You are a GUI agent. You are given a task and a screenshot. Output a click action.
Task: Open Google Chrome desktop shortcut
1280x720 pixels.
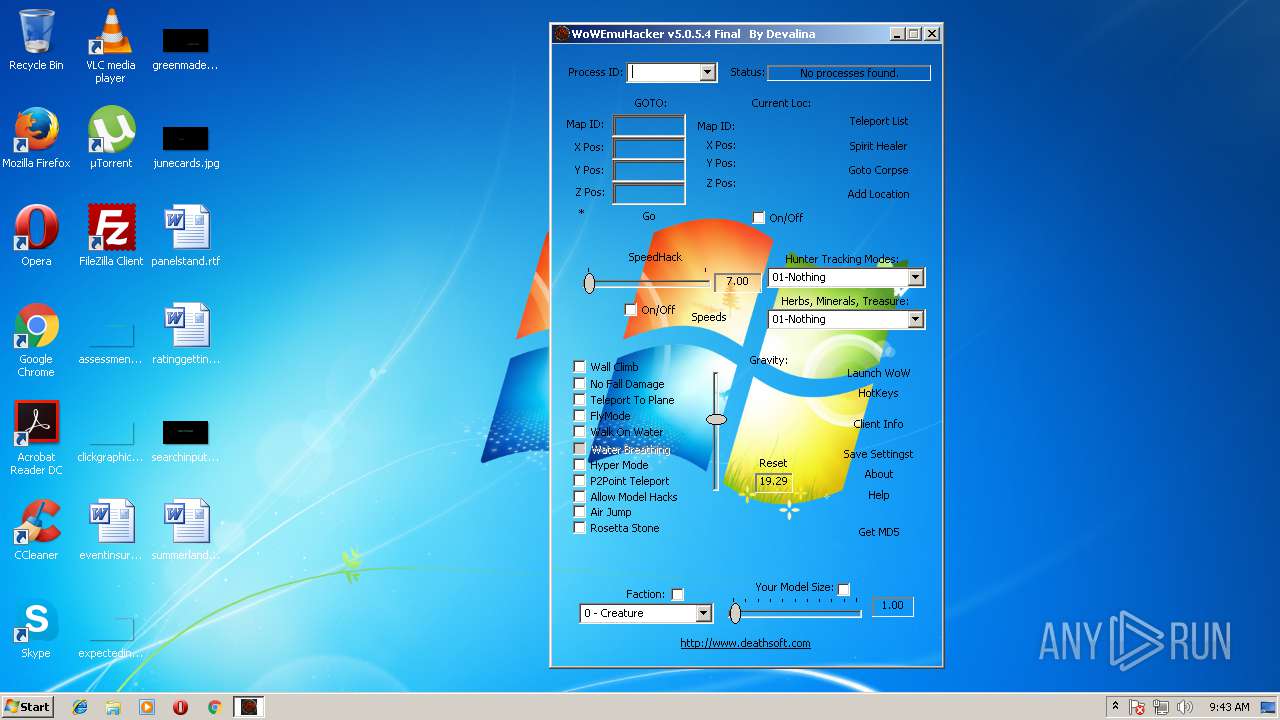[36, 341]
